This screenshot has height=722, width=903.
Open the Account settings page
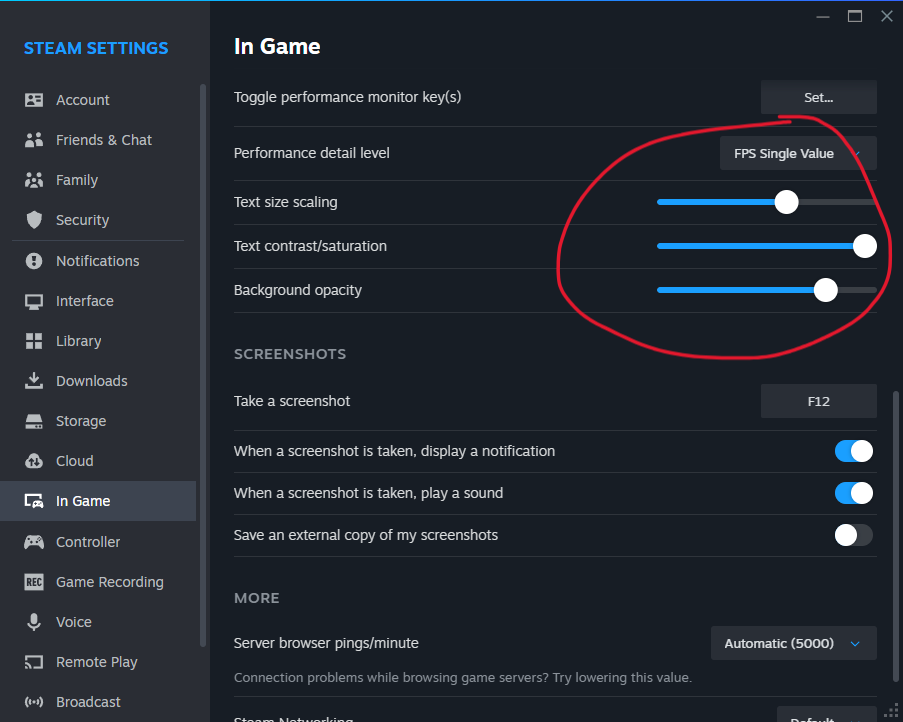(x=98, y=100)
